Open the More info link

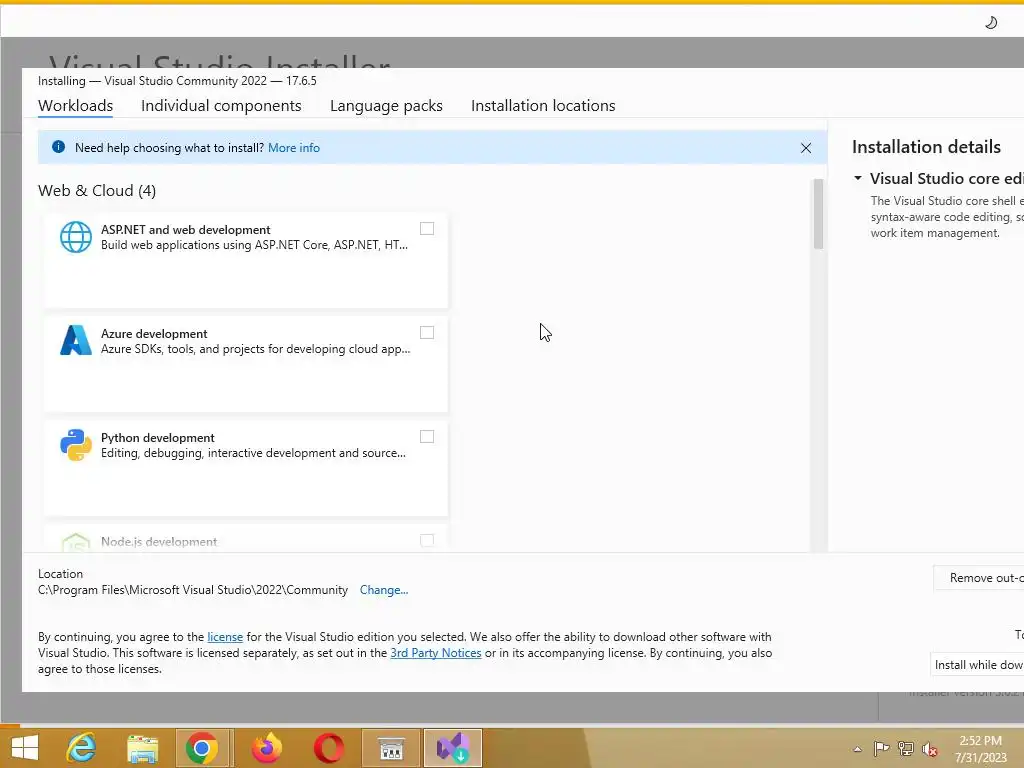[294, 148]
